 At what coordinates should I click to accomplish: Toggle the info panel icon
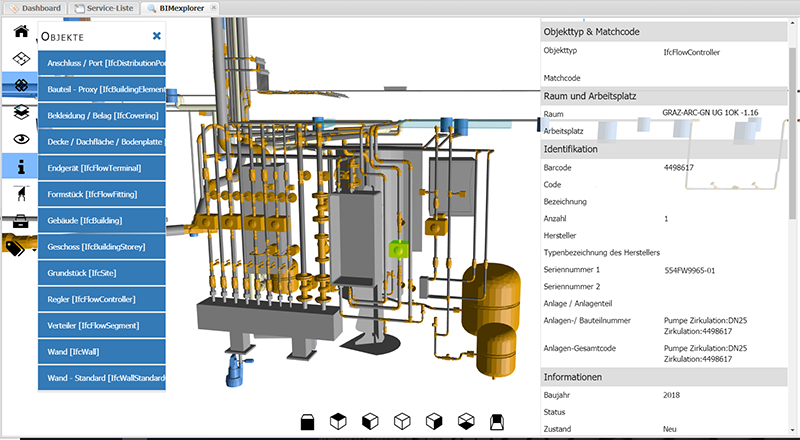point(21,166)
